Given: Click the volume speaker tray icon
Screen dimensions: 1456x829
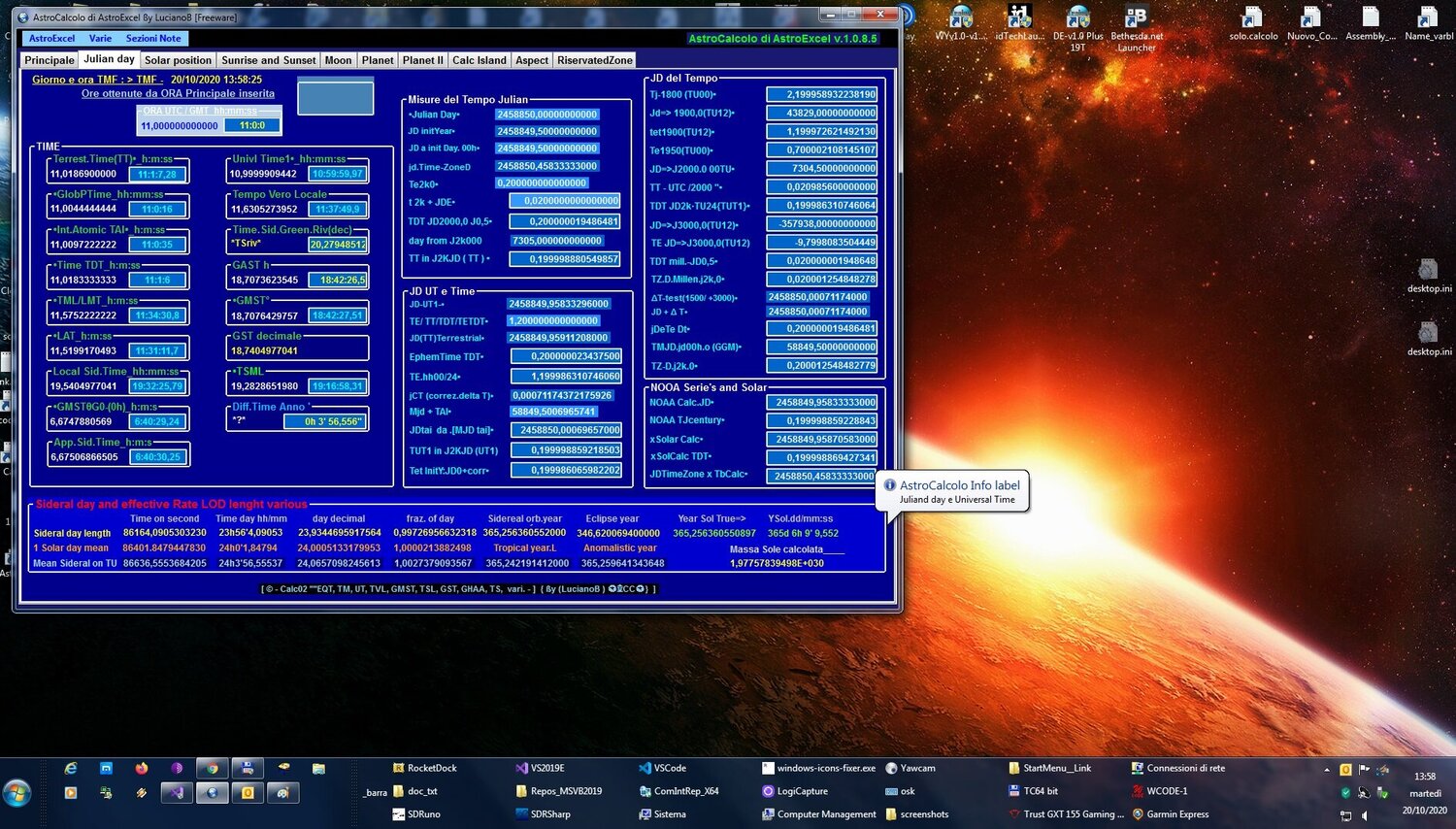Looking at the screenshot, I should (x=1364, y=816).
